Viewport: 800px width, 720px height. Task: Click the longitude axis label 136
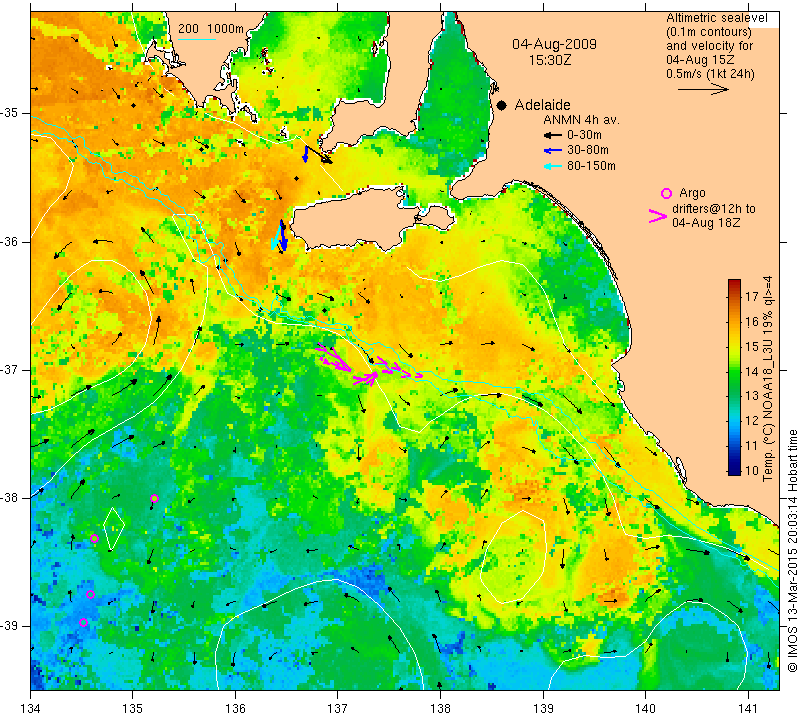235,708
